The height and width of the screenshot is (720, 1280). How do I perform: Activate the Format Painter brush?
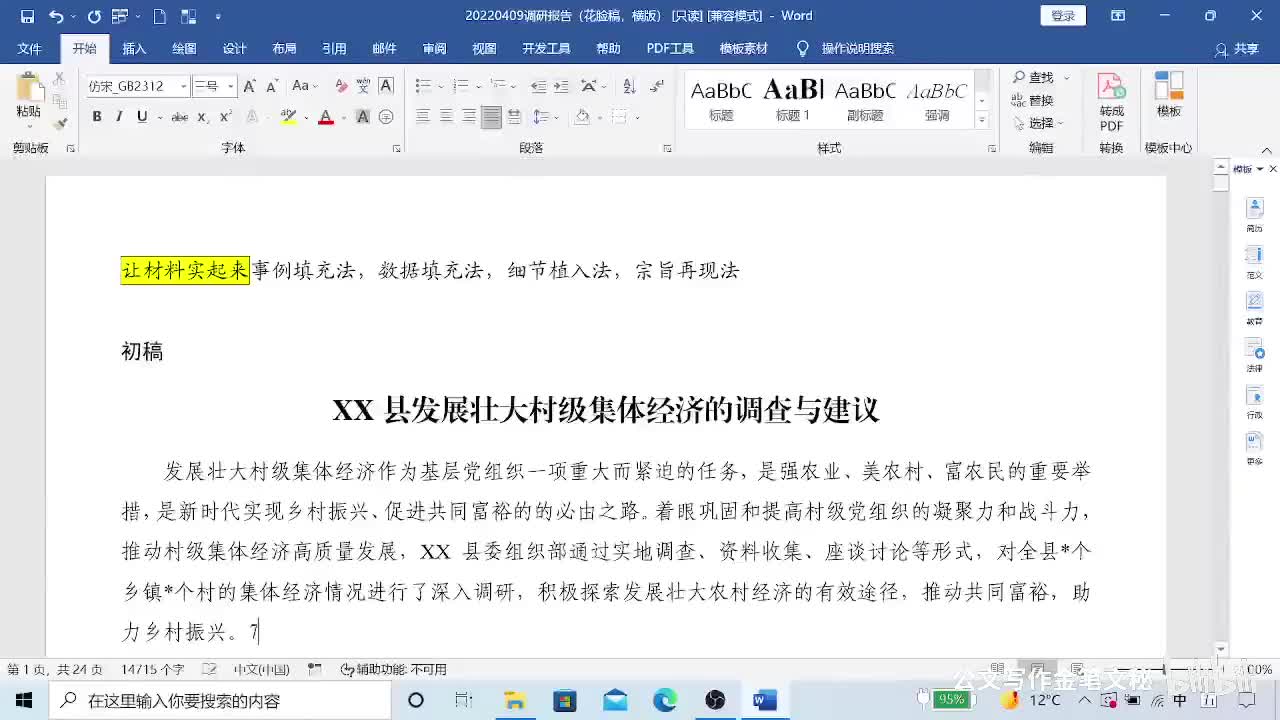coord(60,124)
